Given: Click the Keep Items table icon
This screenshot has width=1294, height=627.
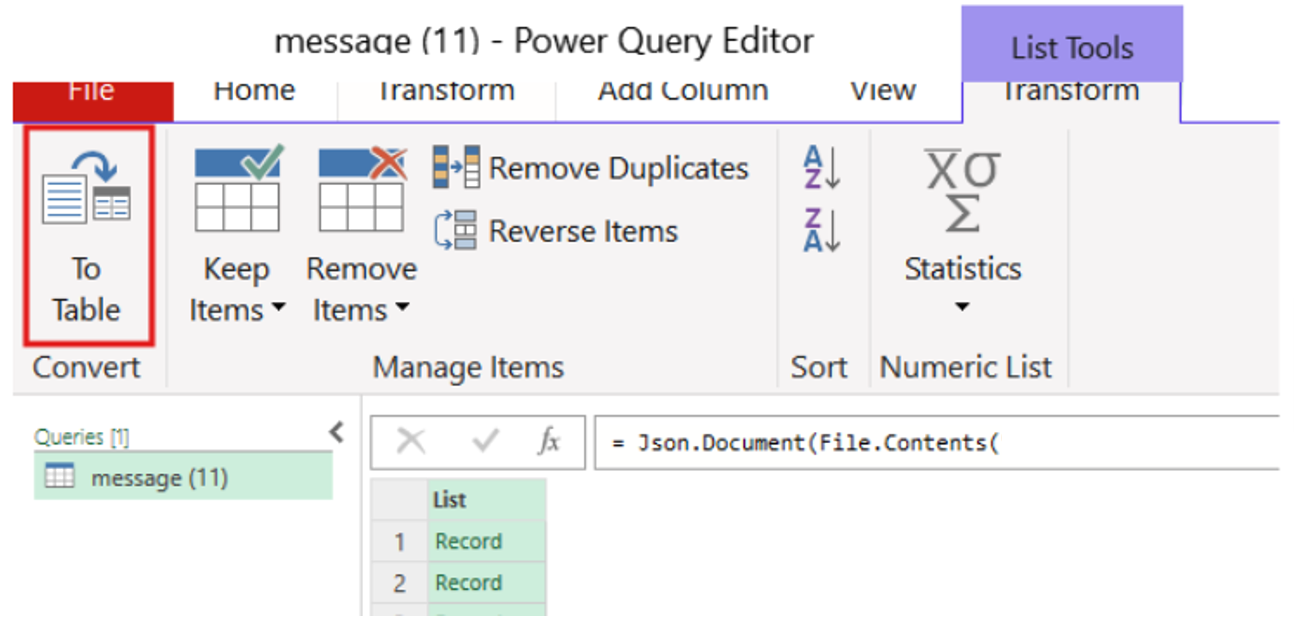Looking at the screenshot, I should (237, 189).
